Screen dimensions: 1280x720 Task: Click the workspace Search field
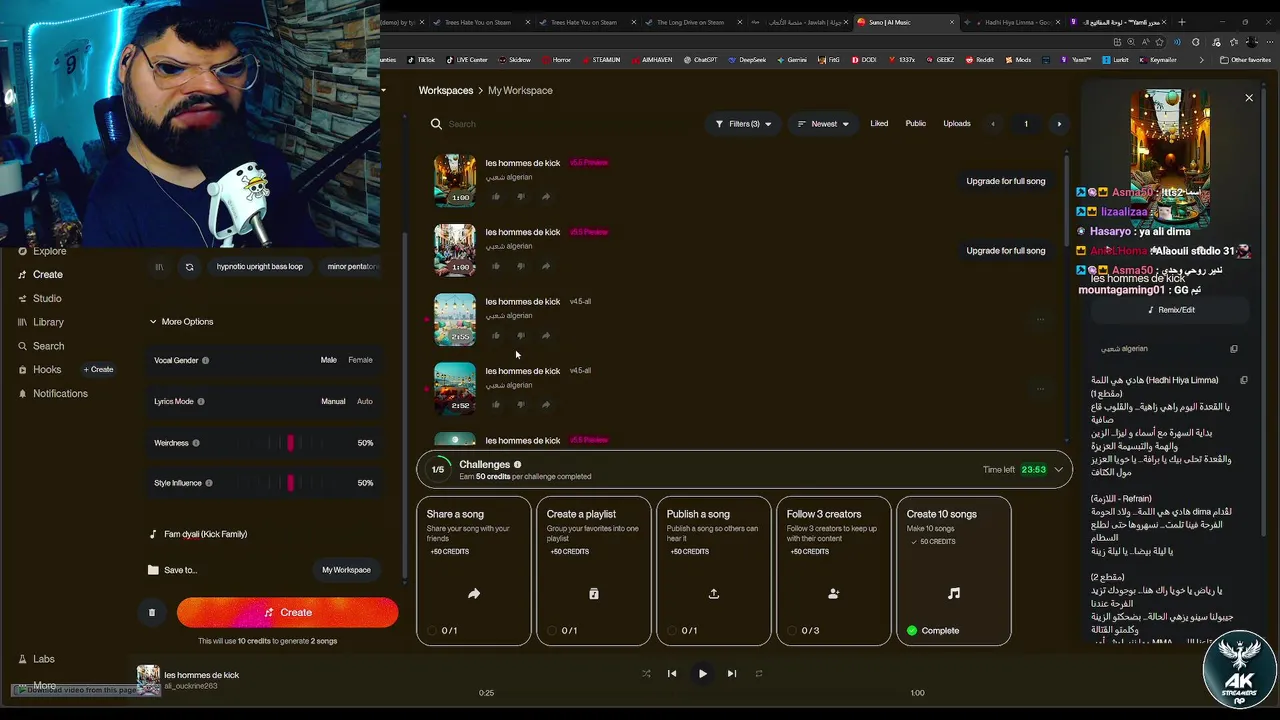tap(560, 124)
